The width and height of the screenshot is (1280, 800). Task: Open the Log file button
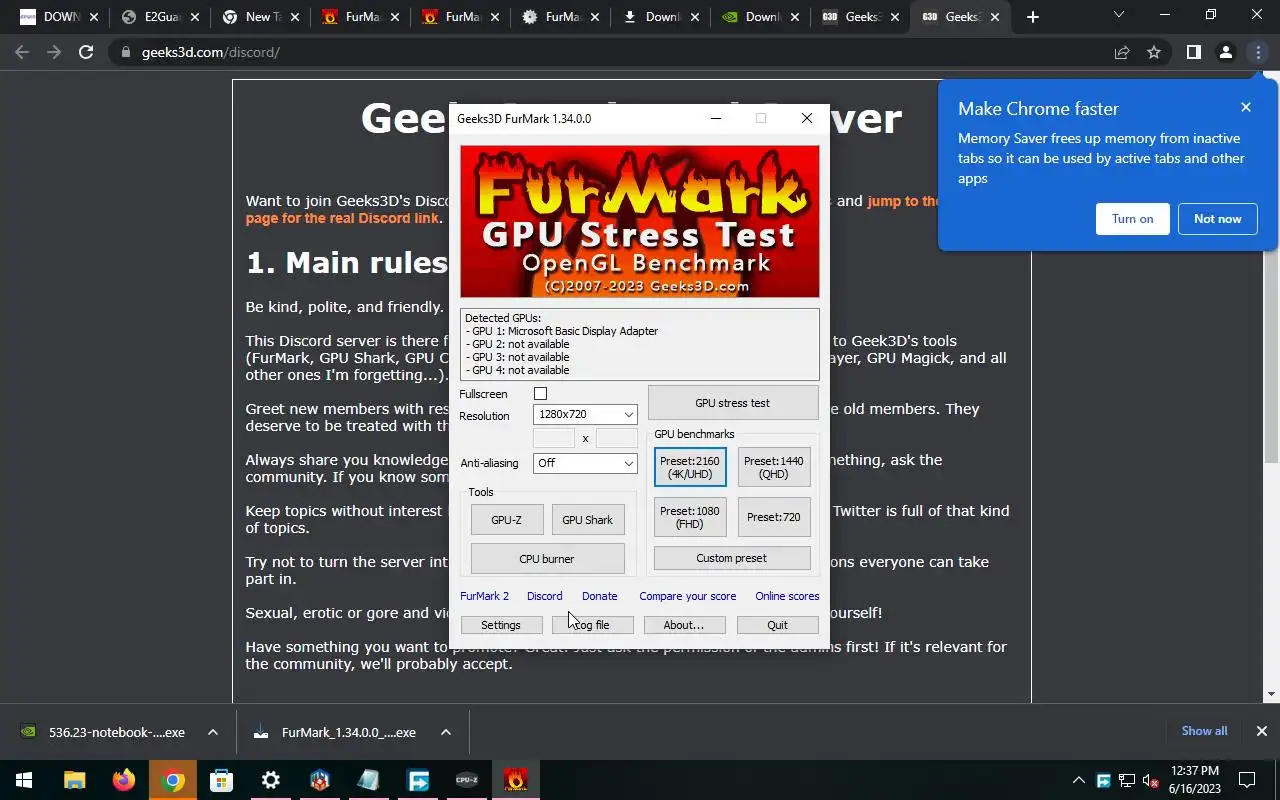(593, 625)
